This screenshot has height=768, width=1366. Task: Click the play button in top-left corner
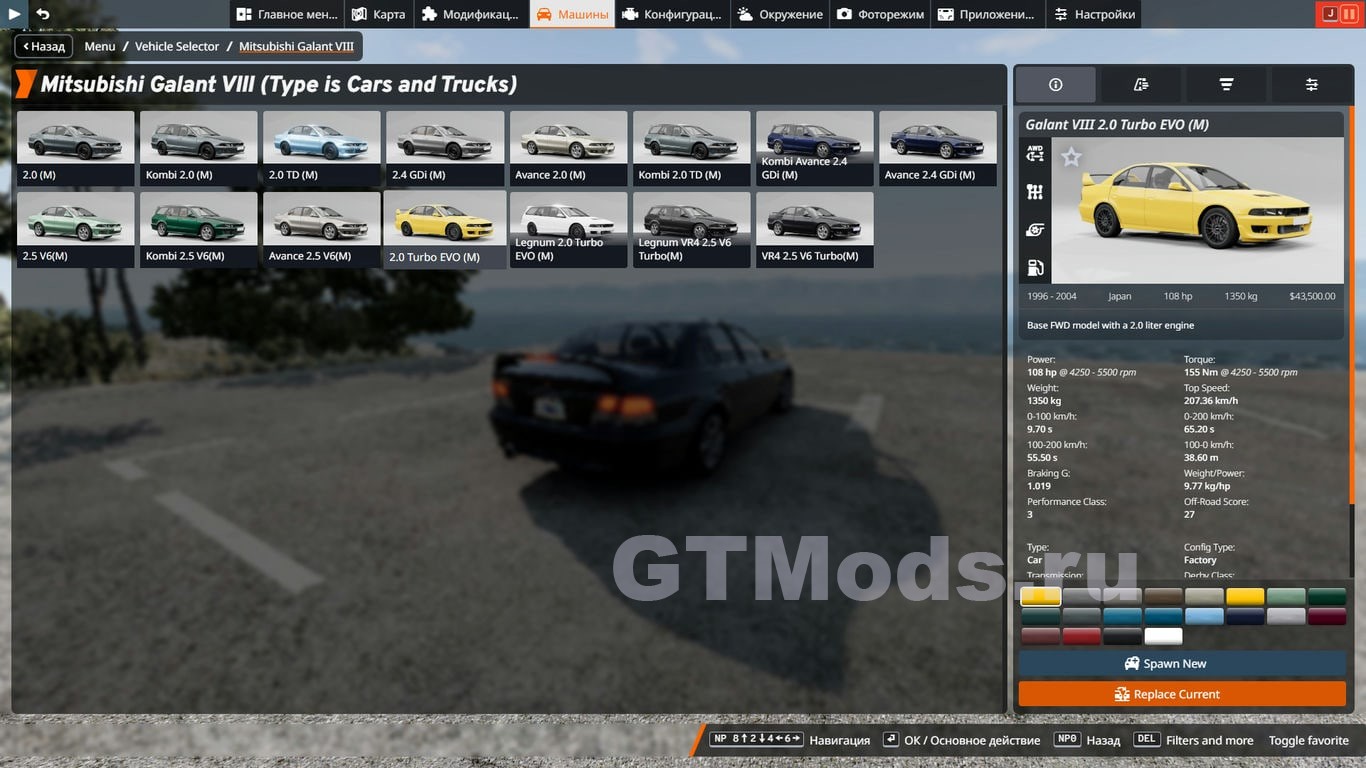[x=14, y=14]
